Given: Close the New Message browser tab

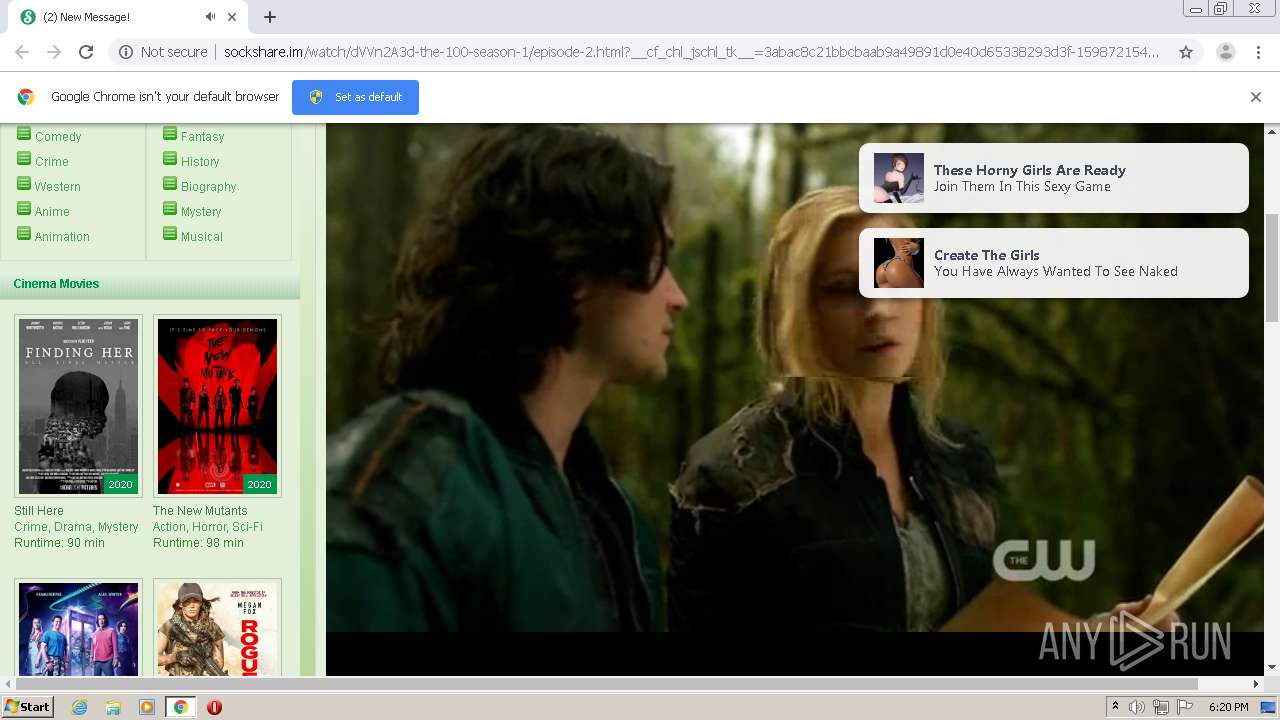Looking at the screenshot, I should 232,17.
